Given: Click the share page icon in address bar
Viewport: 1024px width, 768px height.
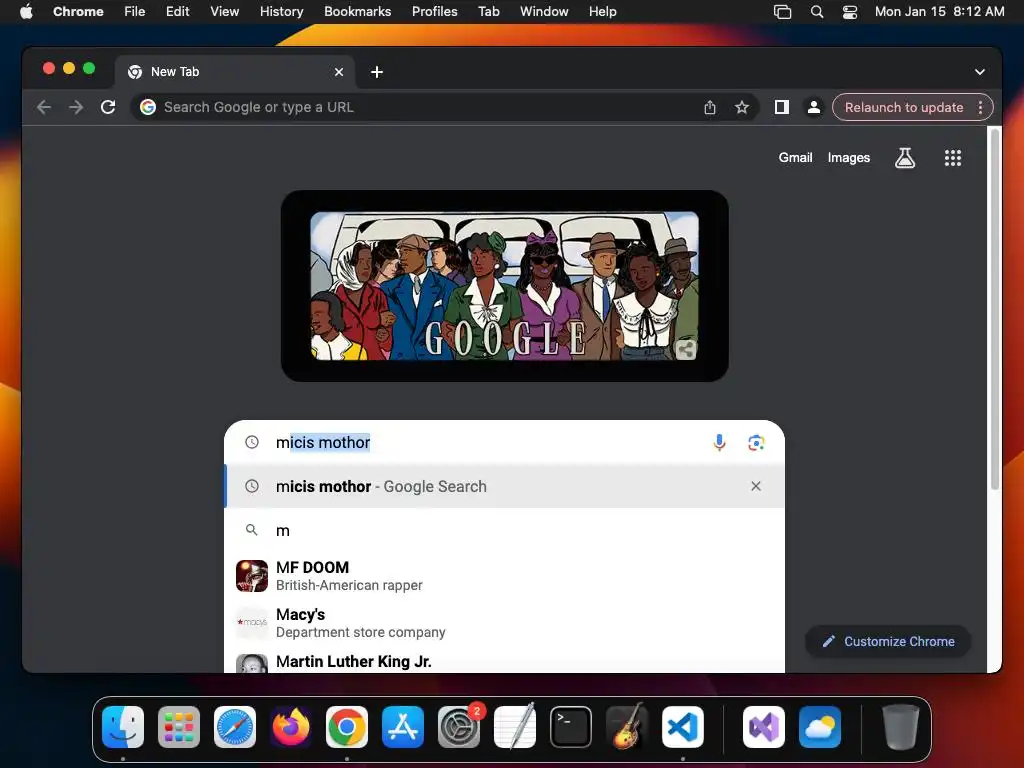Looking at the screenshot, I should 710,107.
